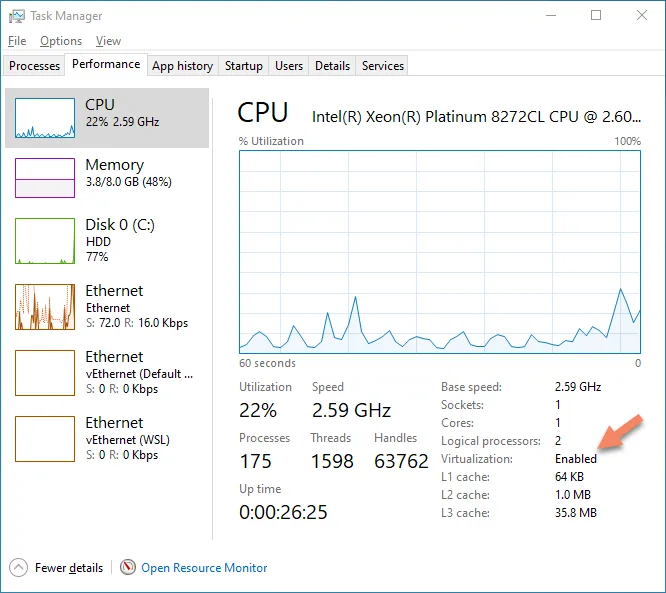666x593 pixels.
Task: Click the 1598 threads count
Action: tap(332, 461)
